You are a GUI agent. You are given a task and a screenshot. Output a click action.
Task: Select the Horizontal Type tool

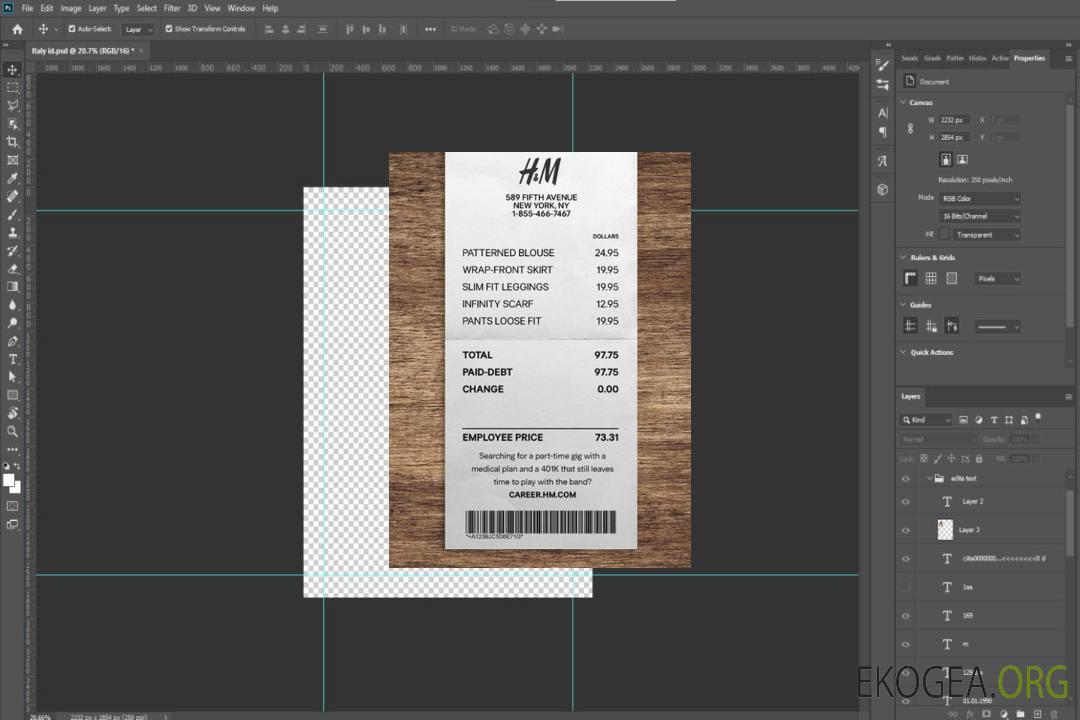[12, 359]
